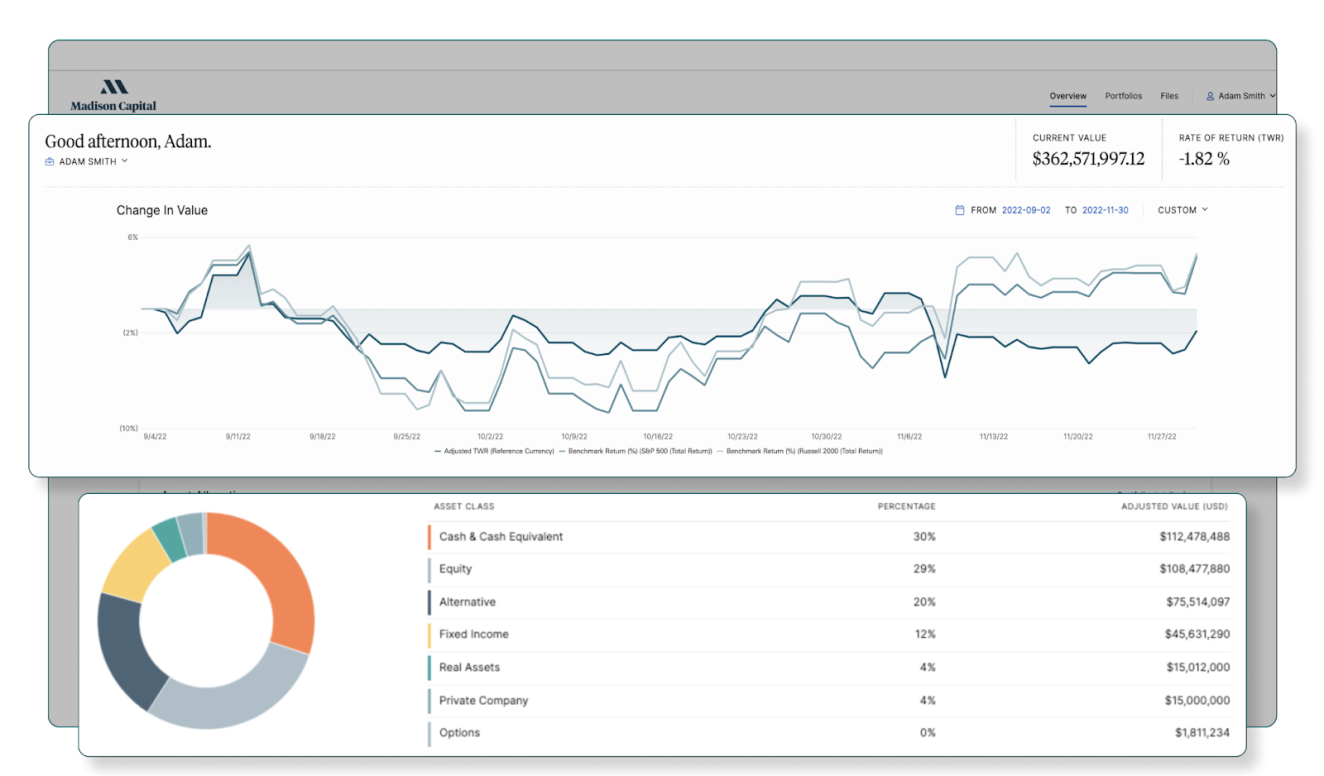Toggle Russell 2000 benchmark legend series

pos(804,451)
